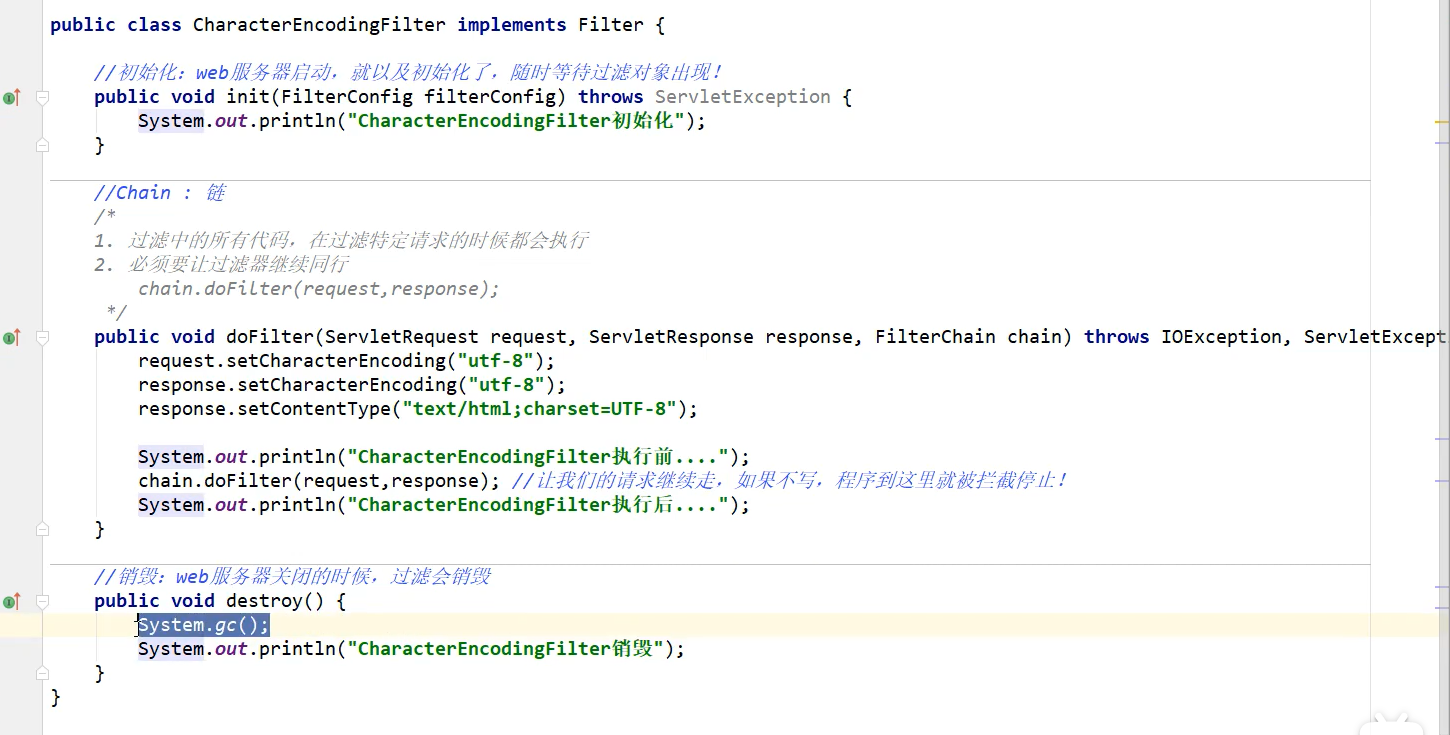Click the fold end marker of destroy method

(42, 673)
